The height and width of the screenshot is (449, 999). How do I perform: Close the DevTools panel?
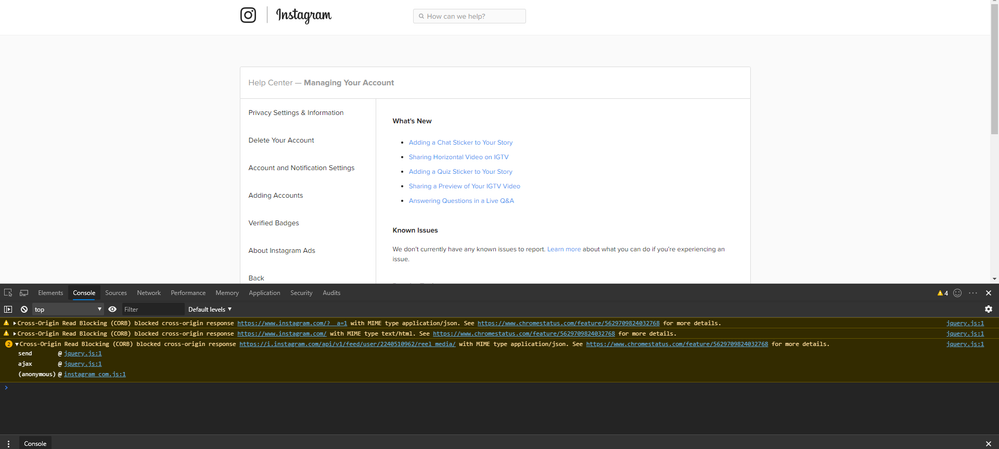(989, 293)
